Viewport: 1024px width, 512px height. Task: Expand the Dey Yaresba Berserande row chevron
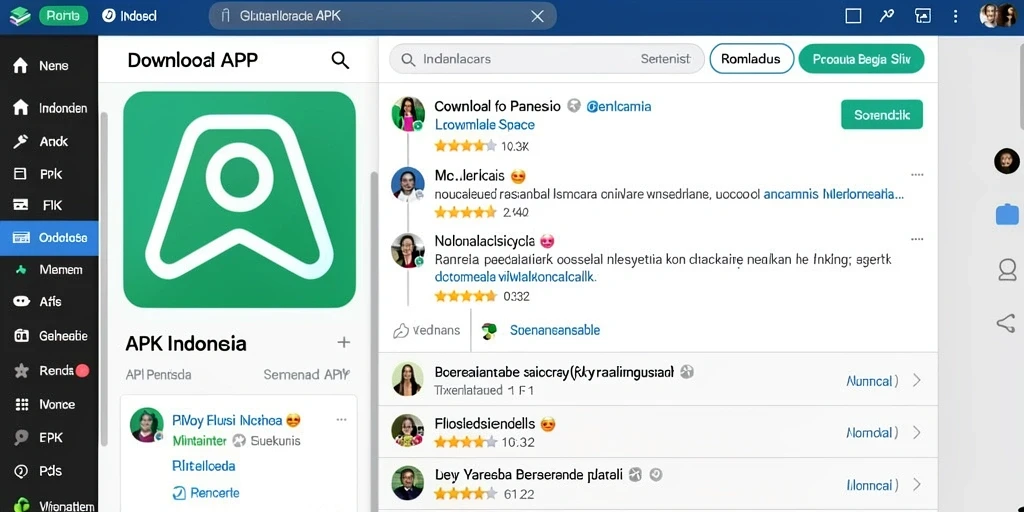[x=916, y=485]
